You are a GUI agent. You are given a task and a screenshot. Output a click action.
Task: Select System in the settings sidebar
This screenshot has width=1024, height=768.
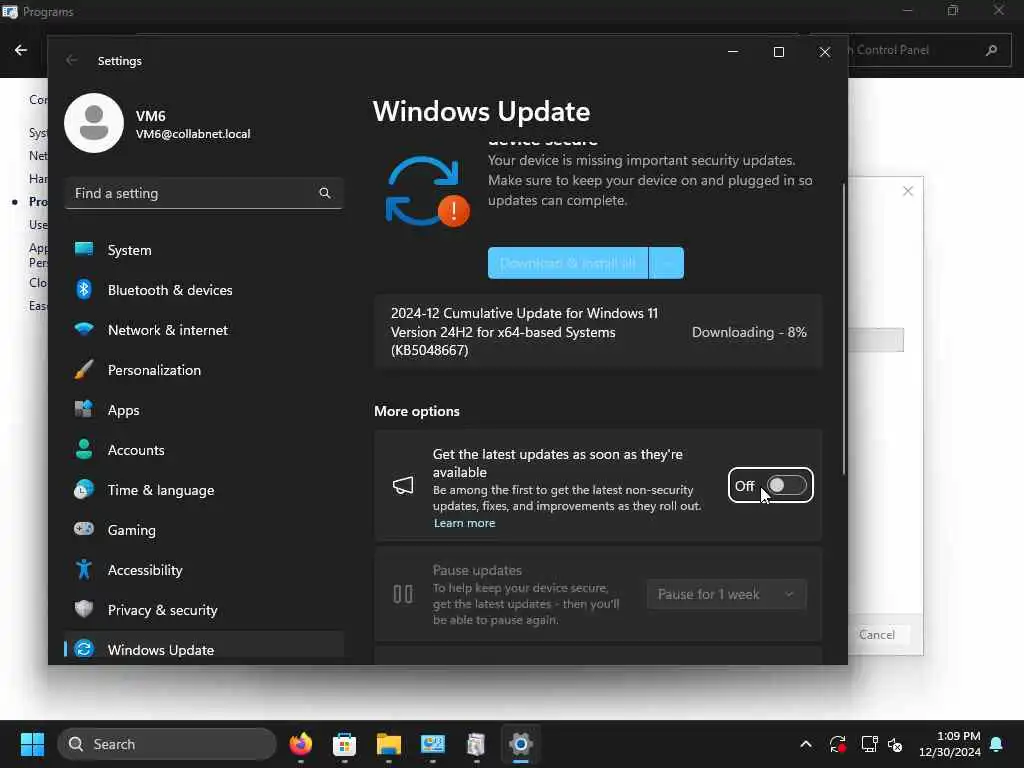(204, 249)
